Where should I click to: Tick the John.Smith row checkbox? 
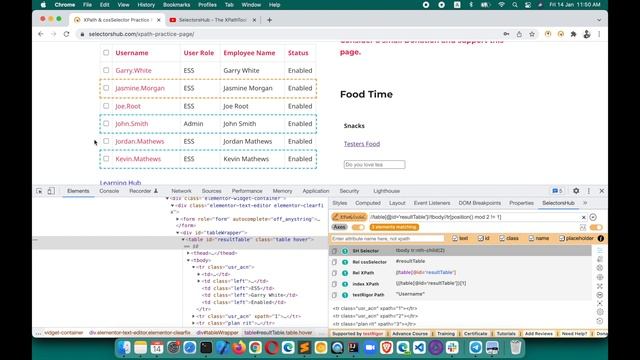[106, 123]
